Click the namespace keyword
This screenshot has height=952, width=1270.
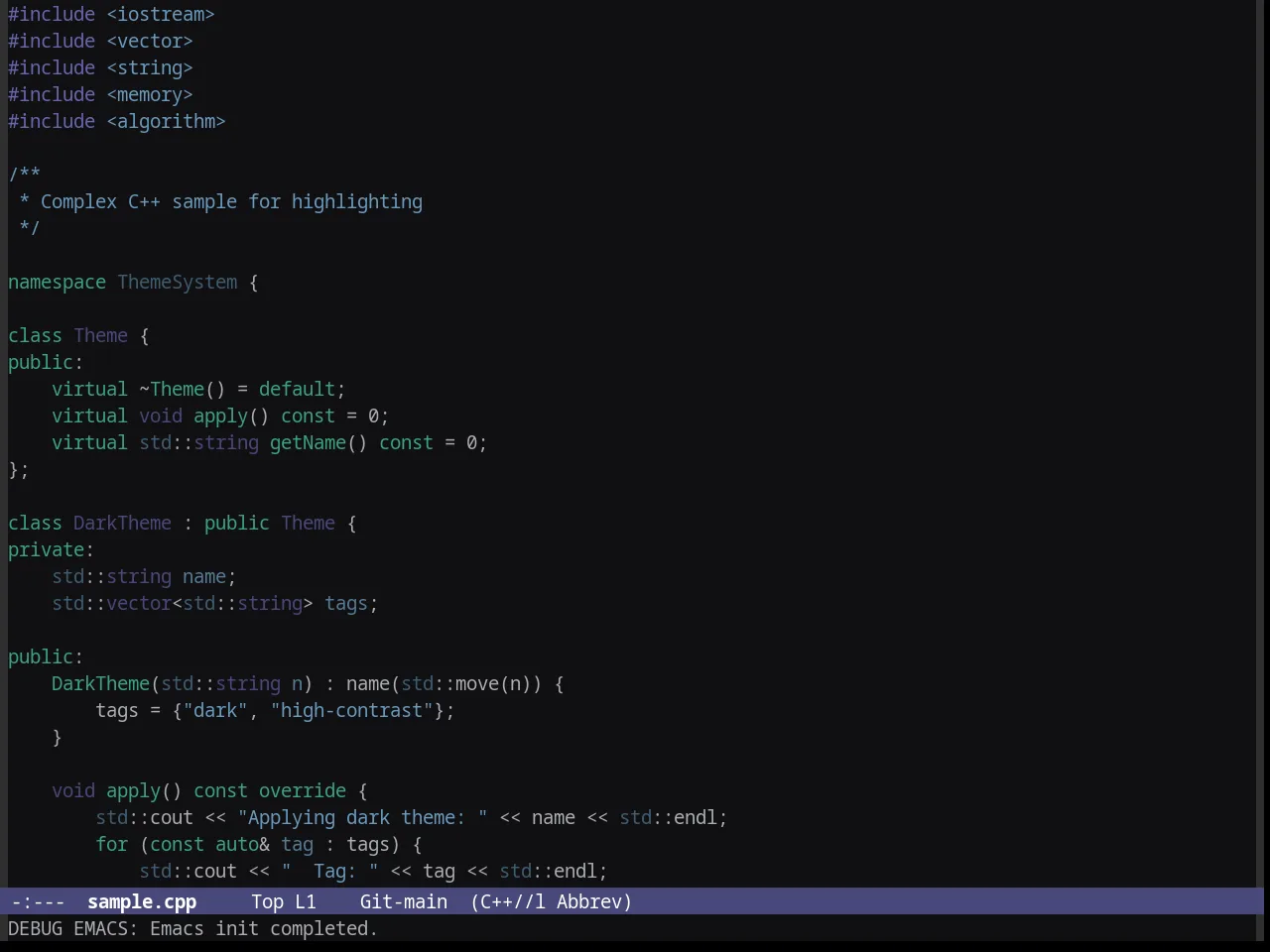click(x=57, y=282)
